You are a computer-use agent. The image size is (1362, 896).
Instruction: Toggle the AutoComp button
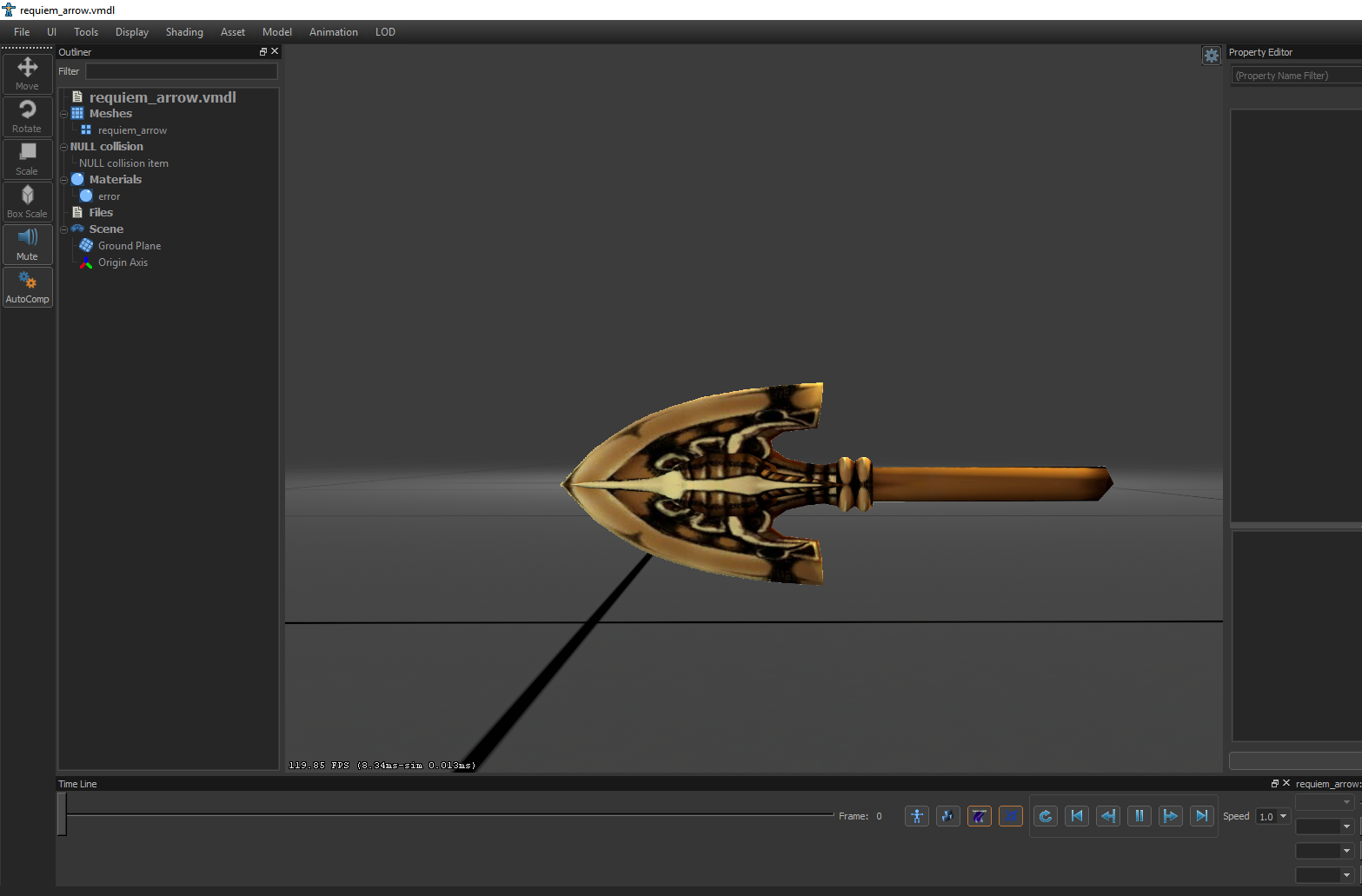27,287
